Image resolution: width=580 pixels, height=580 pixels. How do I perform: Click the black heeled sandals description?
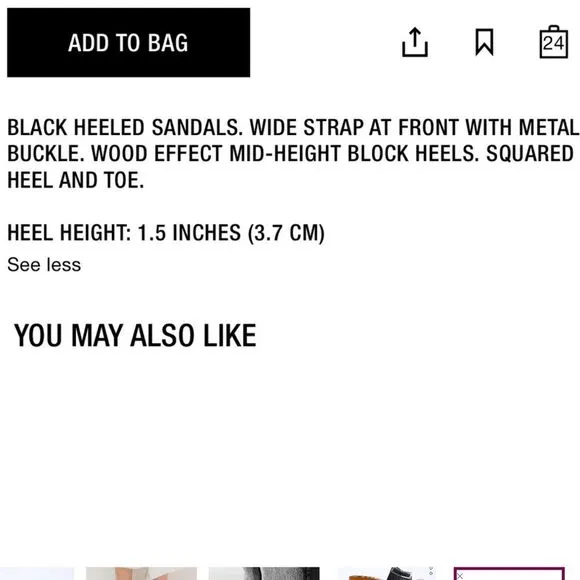coord(293,154)
